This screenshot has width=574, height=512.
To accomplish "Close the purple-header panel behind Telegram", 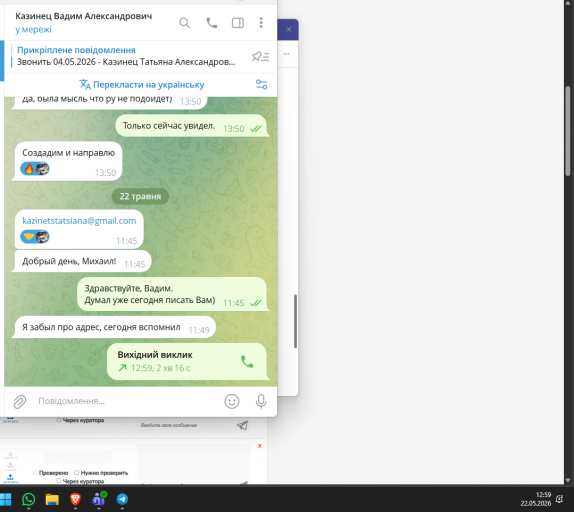I will pos(289,29).
